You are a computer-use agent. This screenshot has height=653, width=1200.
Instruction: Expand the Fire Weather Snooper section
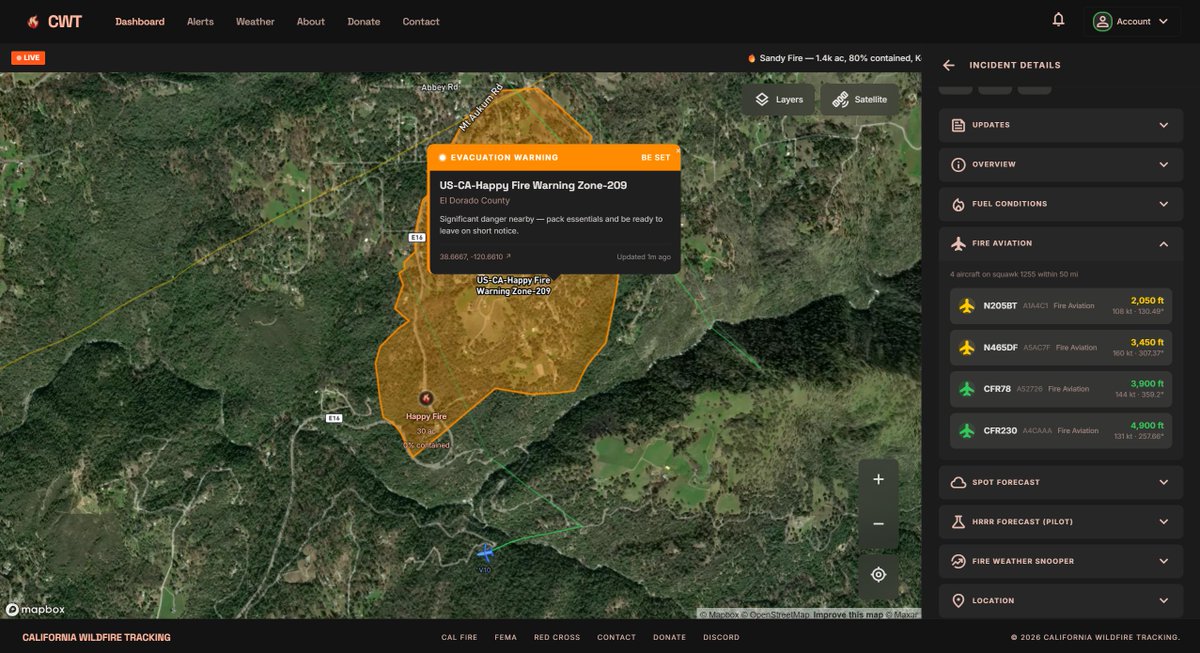pyautogui.click(x=1163, y=561)
